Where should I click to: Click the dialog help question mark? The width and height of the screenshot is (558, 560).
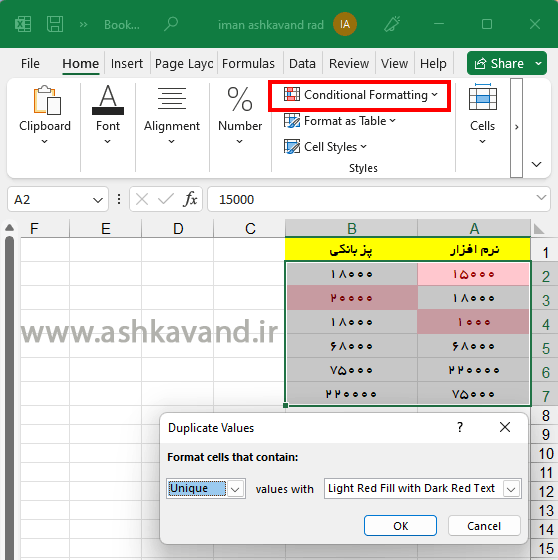click(460, 427)
